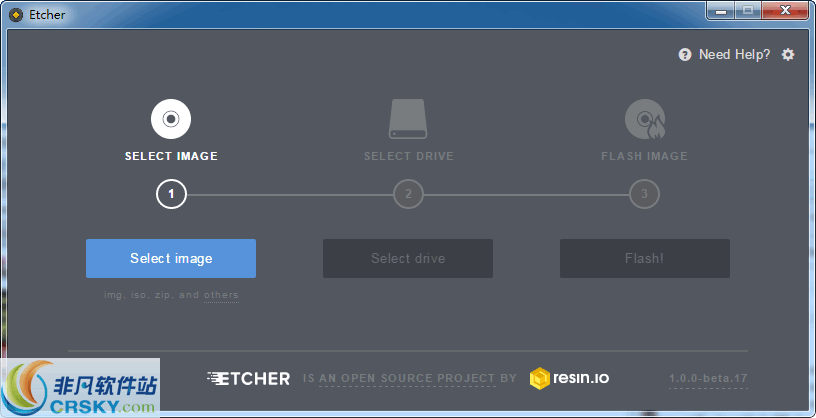Minimize the Etcher window
The height and width of the screenshot is (418, 816).
tap(721, 10)
